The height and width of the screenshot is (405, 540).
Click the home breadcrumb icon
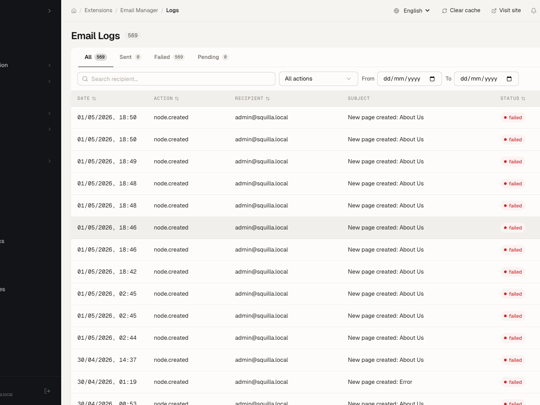pos(74,11)
